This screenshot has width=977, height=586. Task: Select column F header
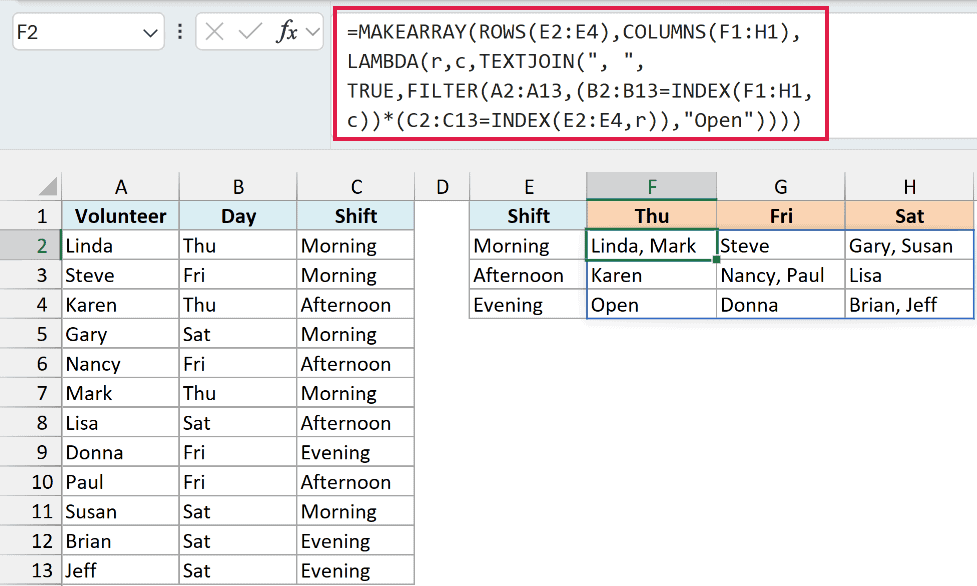pyautogui.click(x=652, y=186)
